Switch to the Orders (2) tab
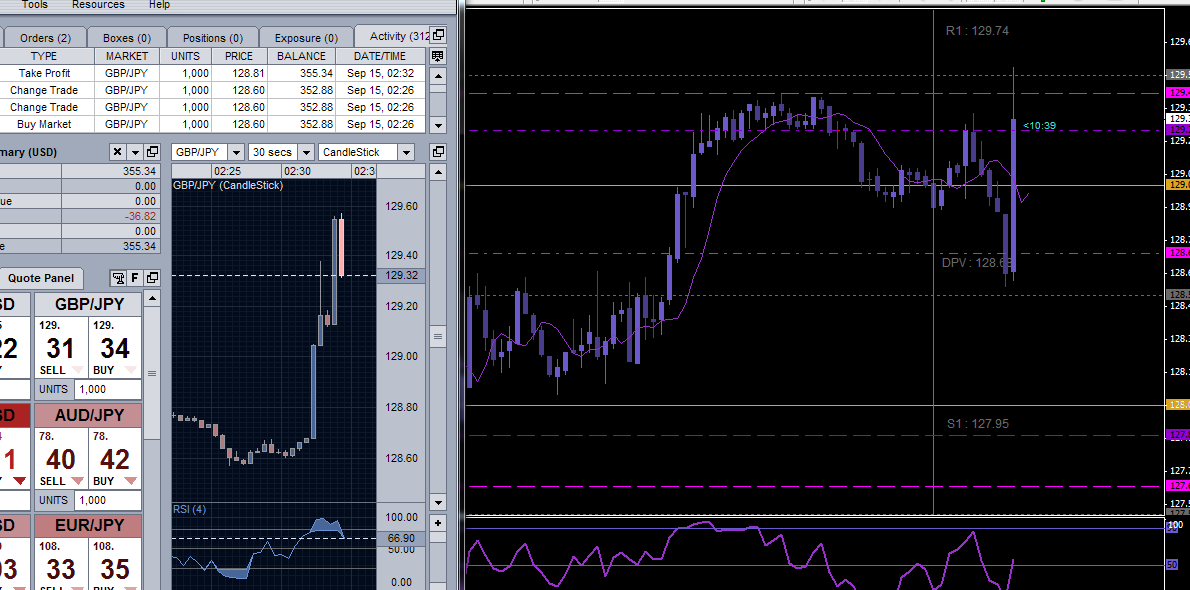This screenshot has height=590, width=1190. click(x=44, y=38)
